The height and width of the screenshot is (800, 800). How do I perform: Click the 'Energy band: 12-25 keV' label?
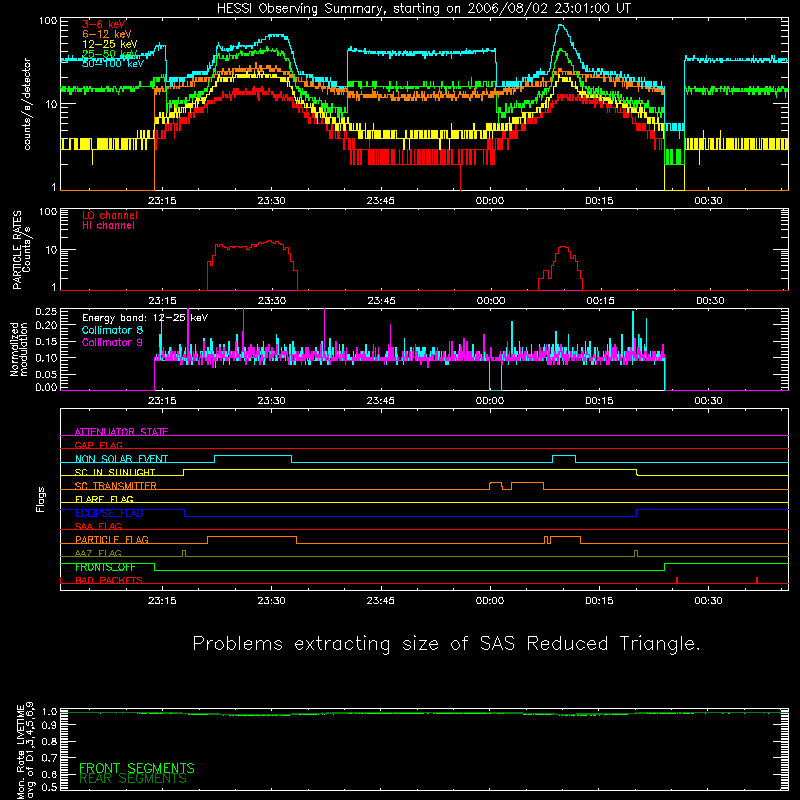pos(145,318)
